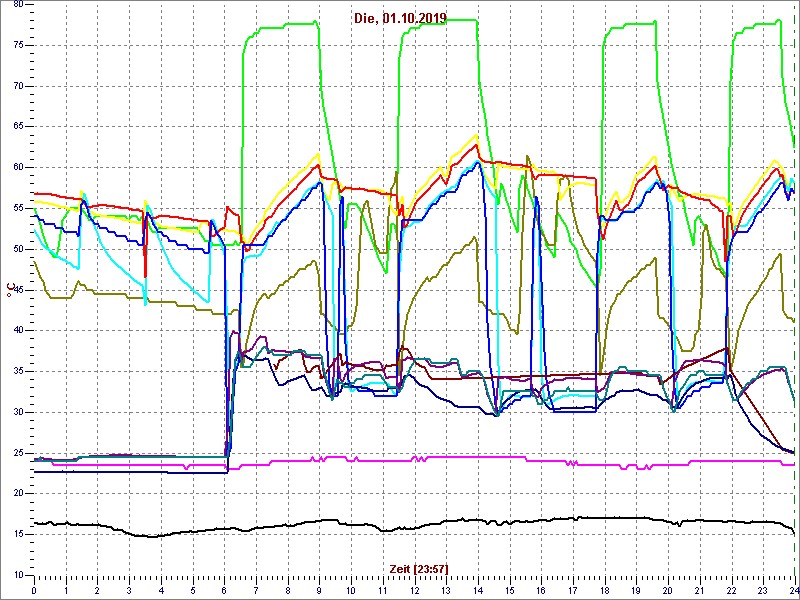800x600 pixels.
Task: Click hour 13 on the time axis
Action: point(445,590)
